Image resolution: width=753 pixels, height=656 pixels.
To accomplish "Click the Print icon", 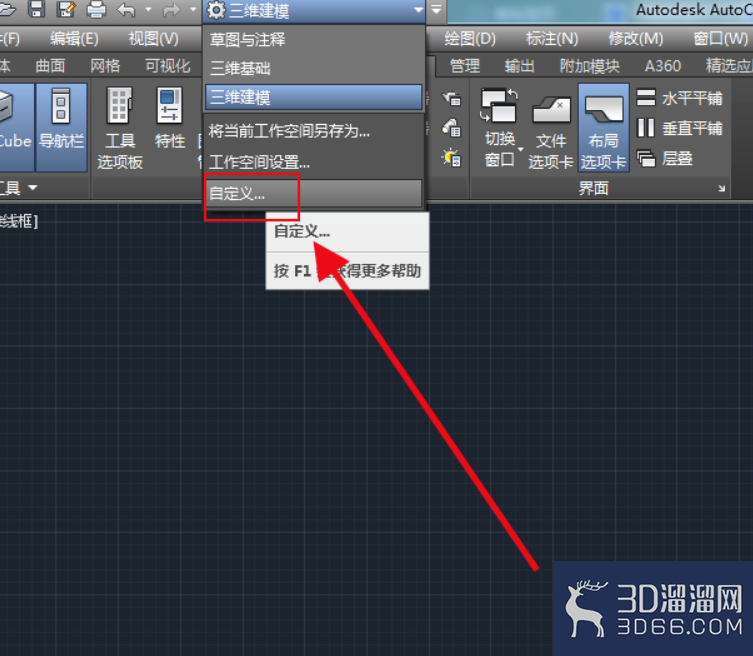I will pyautogui.click(x=96, y=9).
